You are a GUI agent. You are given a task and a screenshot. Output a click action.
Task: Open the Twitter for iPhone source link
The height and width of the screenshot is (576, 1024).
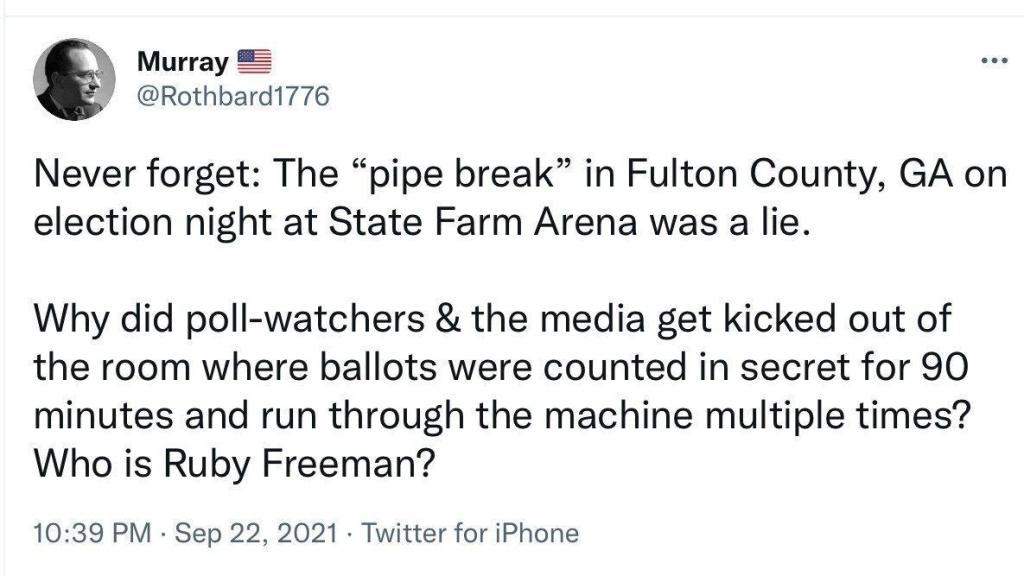pos(470,533)
